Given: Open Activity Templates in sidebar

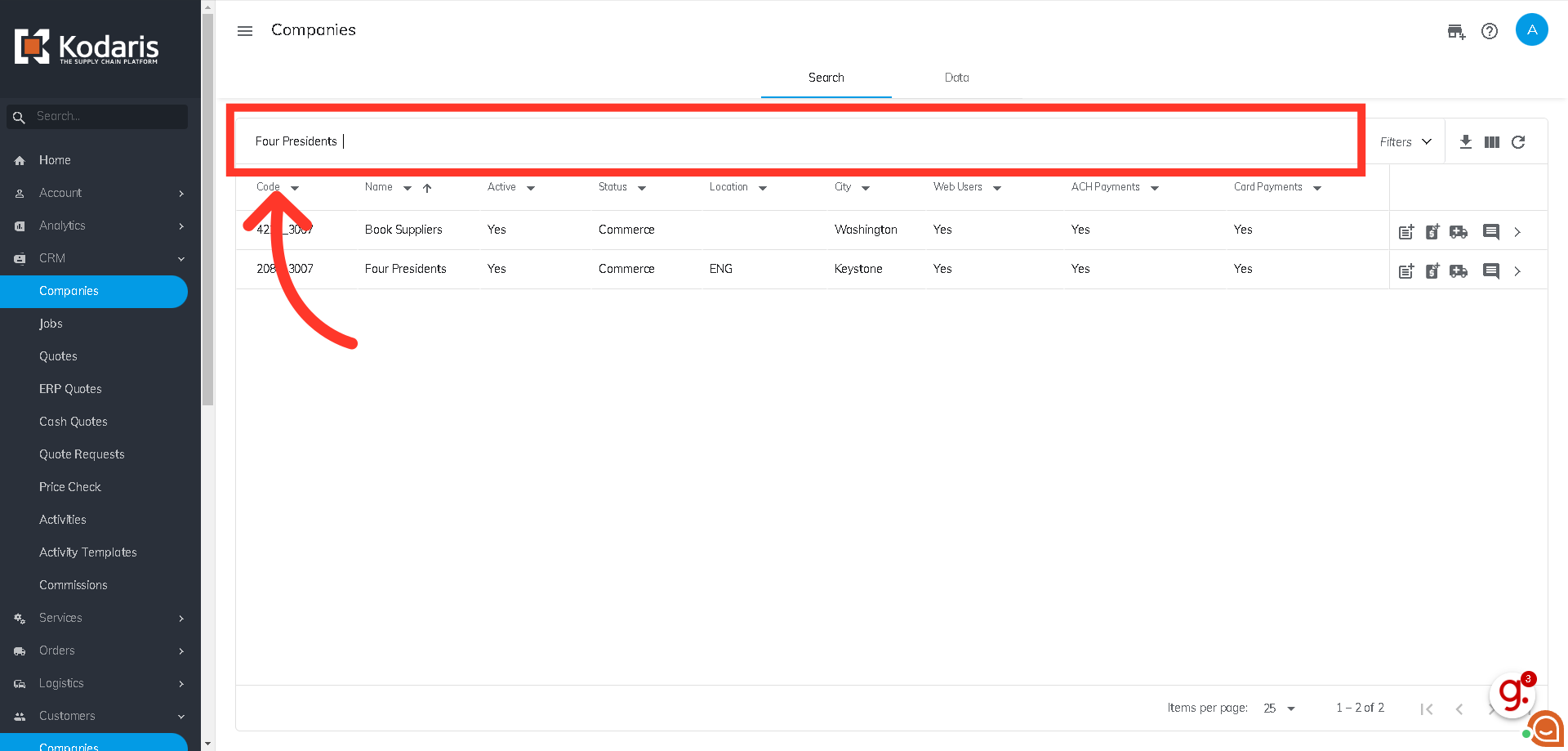Looking at the screenshot, I should (88, 552).
